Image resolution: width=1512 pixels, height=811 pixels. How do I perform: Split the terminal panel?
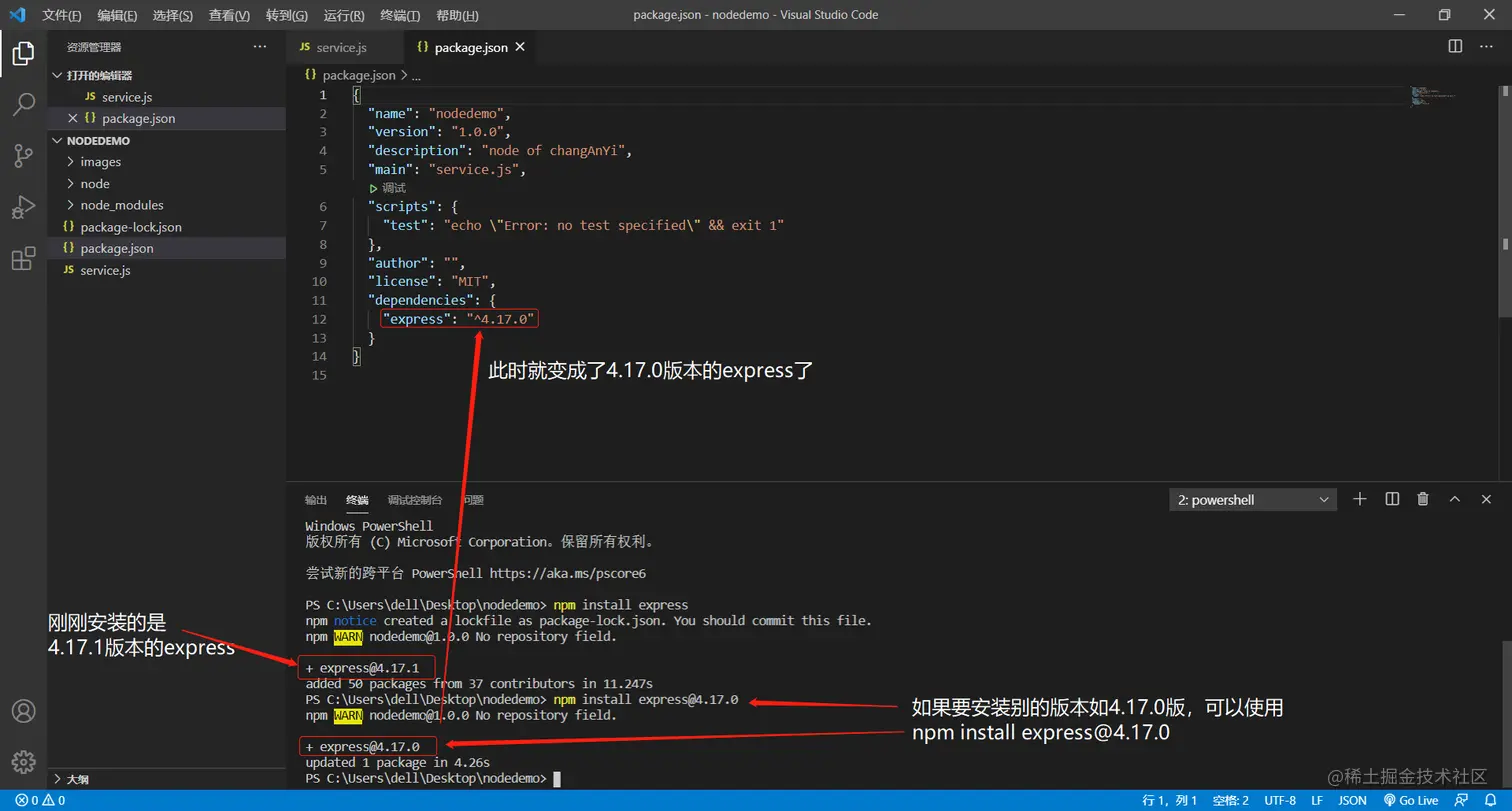[1392, 499]
